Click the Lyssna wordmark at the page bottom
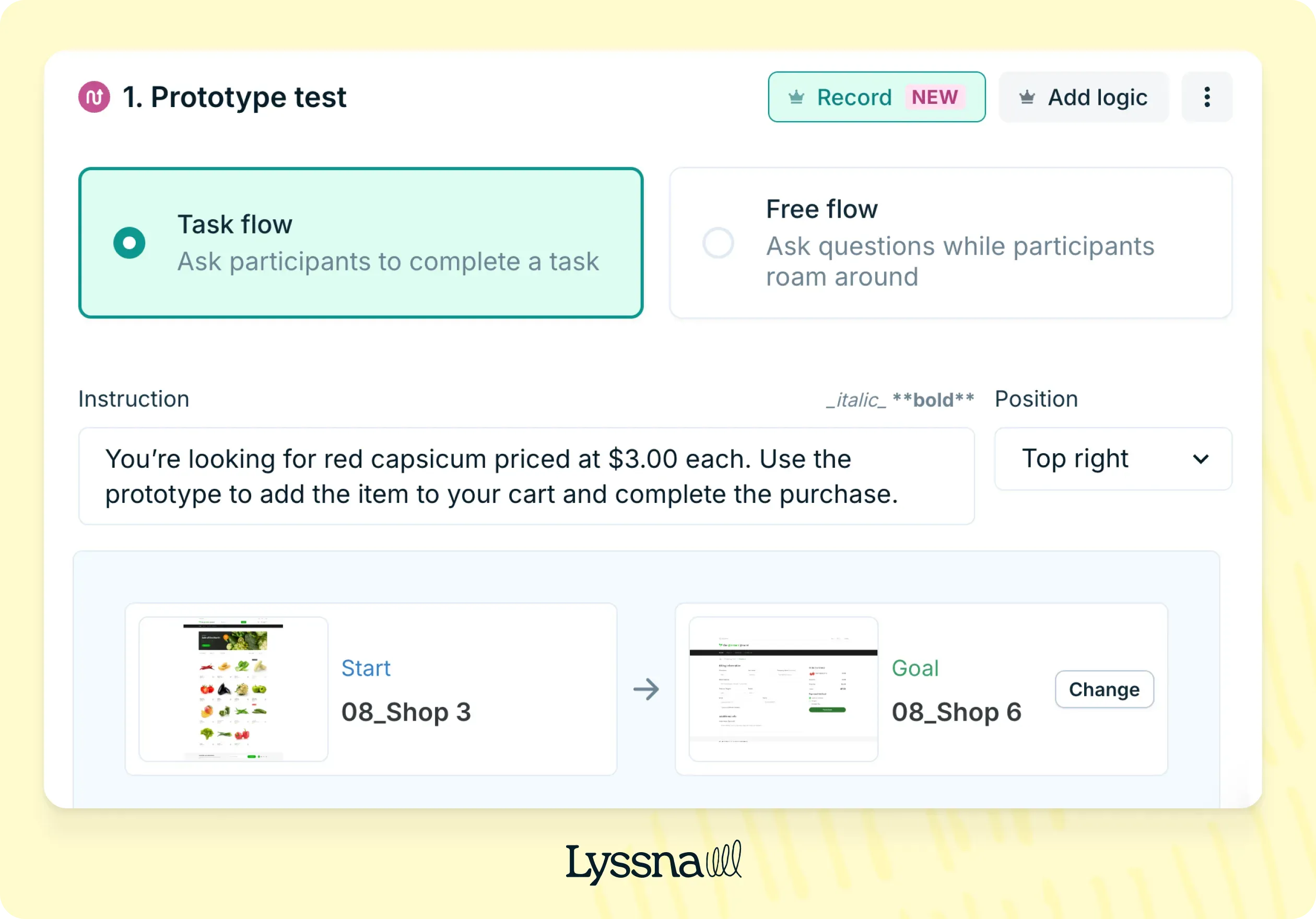This screenshot has width=1316, height=919. click(x=653, y=862)
